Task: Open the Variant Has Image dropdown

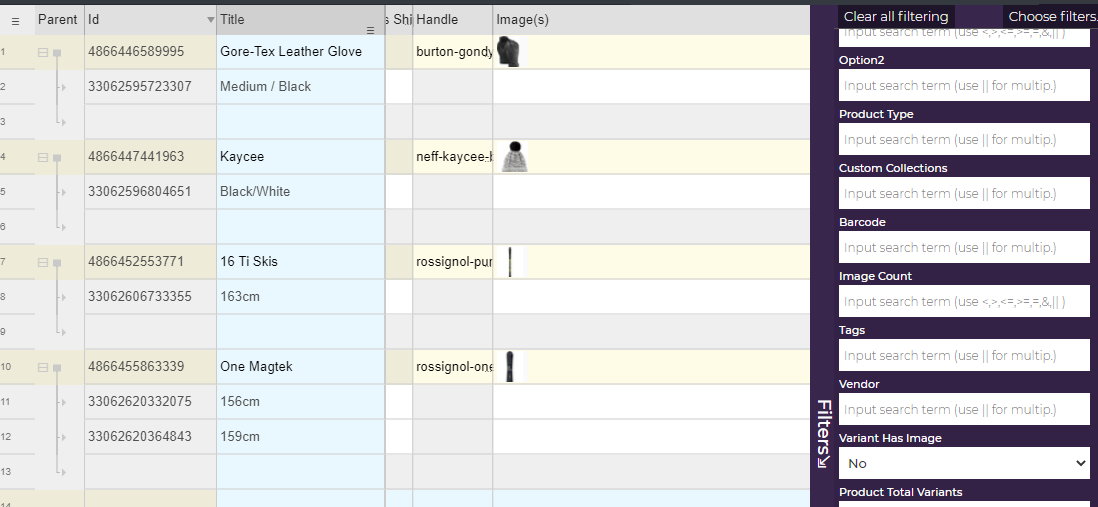Action: pos(964,463)
